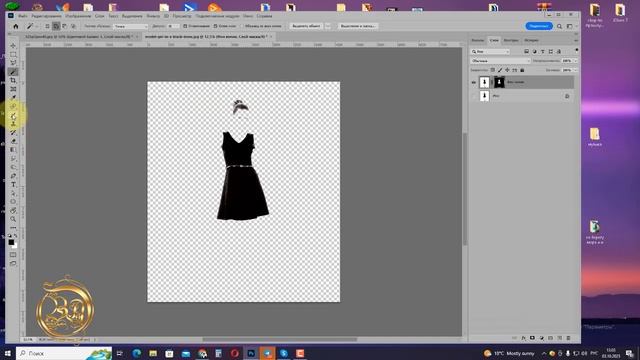Select the Pen tool

13,176
